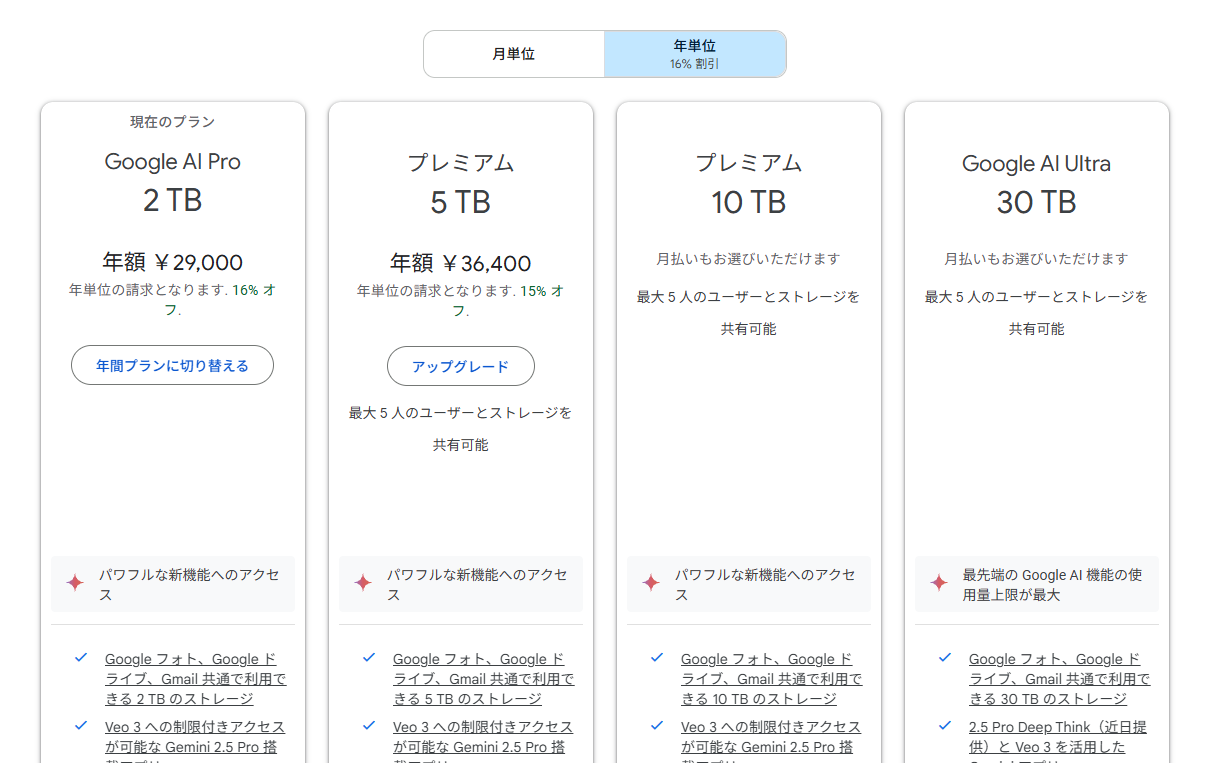Screen dimensions: 1212x763
Task: Open the 2 TB のストレージ feature link
Action: pyautogui.click(x=195, y=679)
